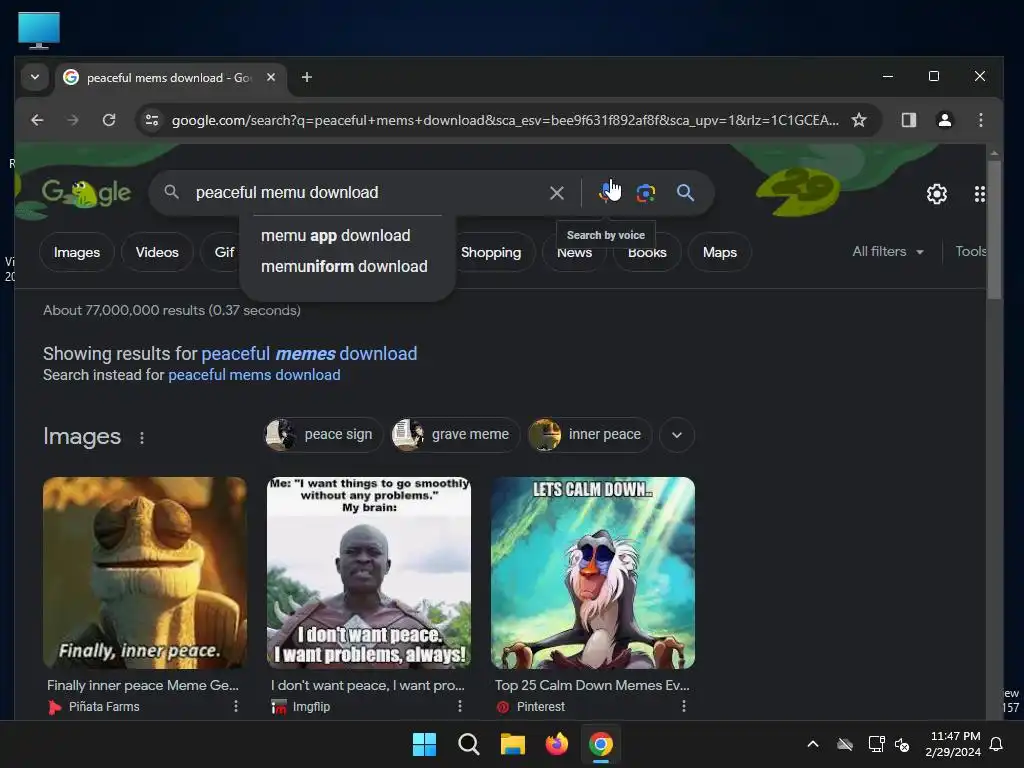Image resolution: width=1024 pixels, height=768 pixels.
Task: Click the muted volume tray icon
Action: point(902,744)
